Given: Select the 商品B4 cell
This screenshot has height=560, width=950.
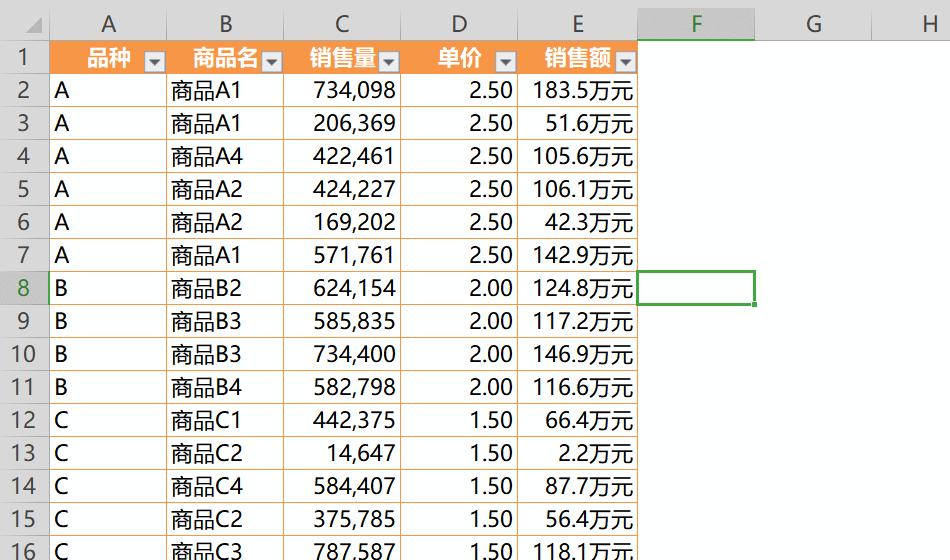Looking at the screenshot, I should tap(225, 387).
